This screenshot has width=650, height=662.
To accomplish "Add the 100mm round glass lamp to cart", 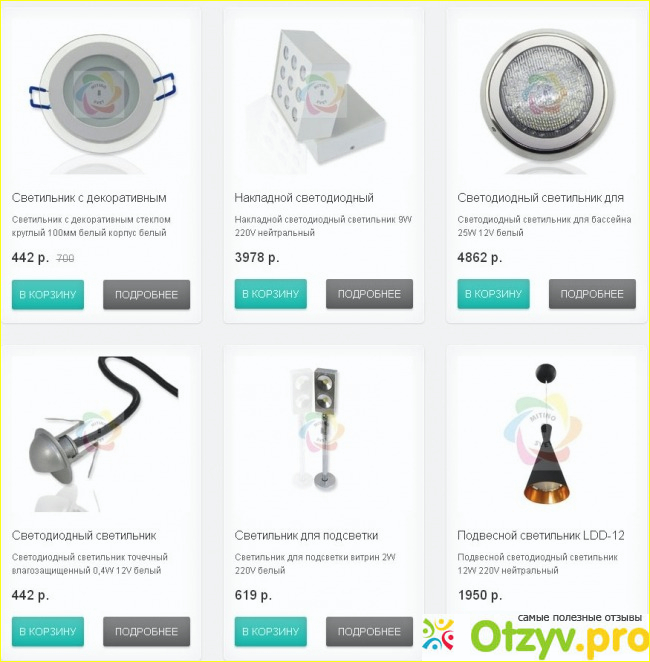I will 48,295.
